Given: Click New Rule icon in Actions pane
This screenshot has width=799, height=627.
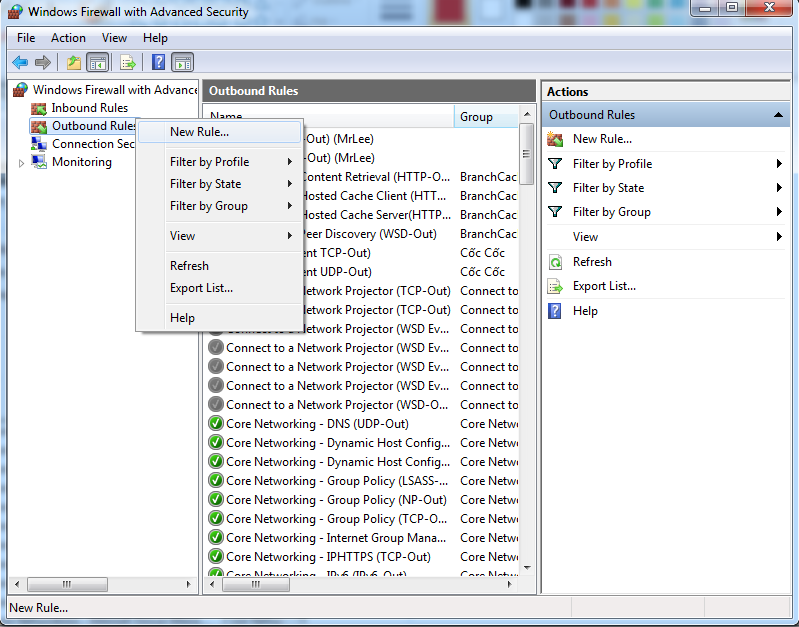Looking at the screenshot, I should pyautogui.click(x=555, y=139).
